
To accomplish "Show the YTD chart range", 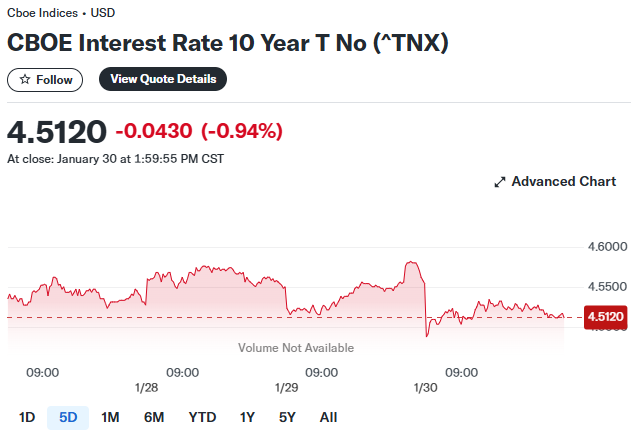I will (202, 417).
